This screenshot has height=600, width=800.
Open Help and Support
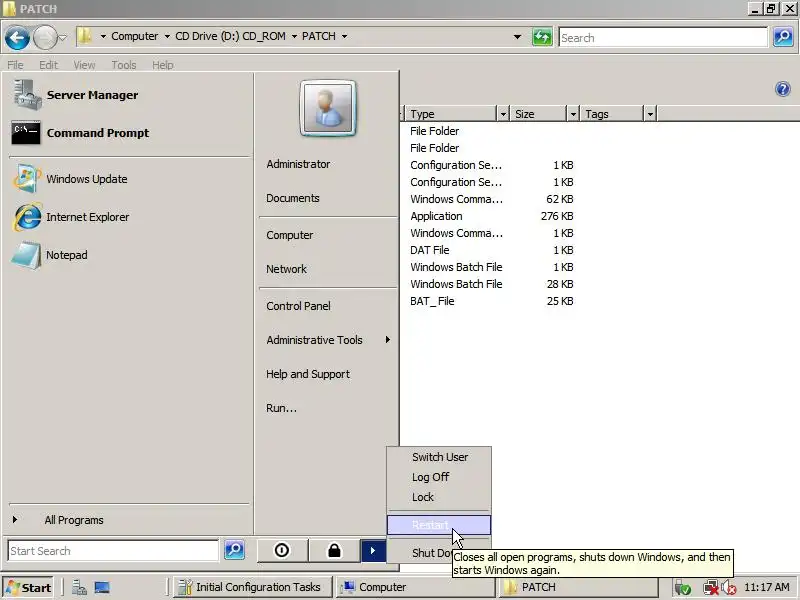point(308,374)
